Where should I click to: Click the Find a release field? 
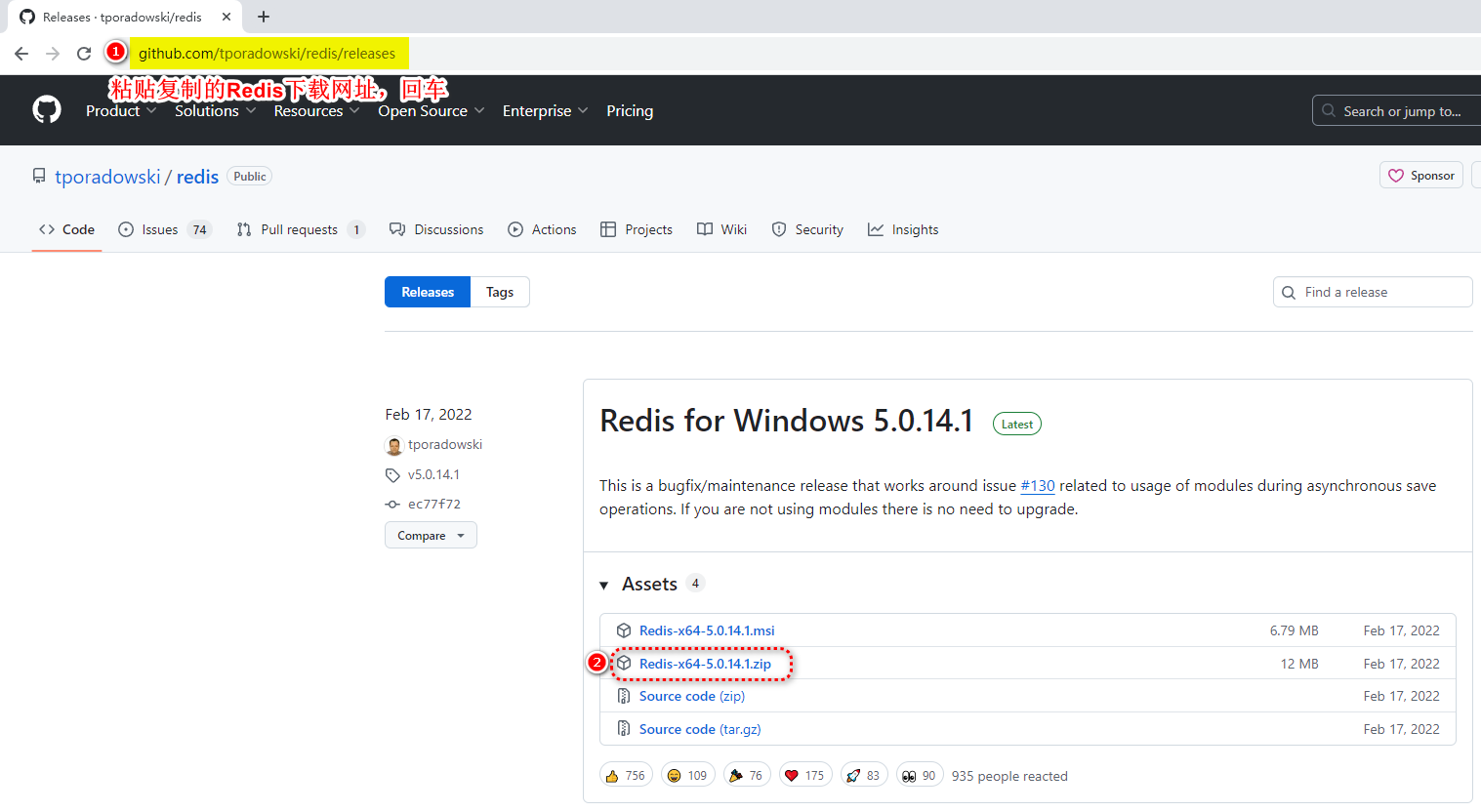click(x=1373, y=292)
